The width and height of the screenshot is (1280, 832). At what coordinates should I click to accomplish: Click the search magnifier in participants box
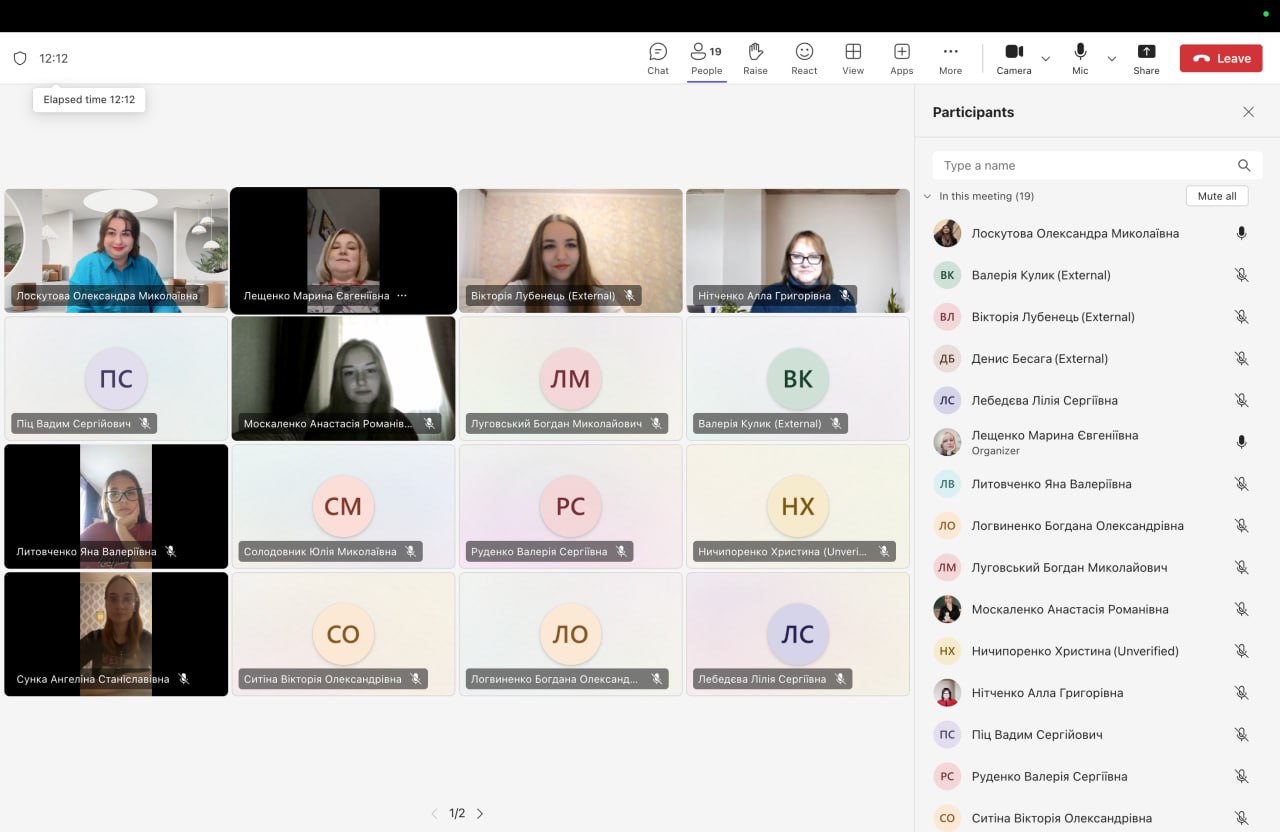pyautogui.click(x=1244, y=166)
